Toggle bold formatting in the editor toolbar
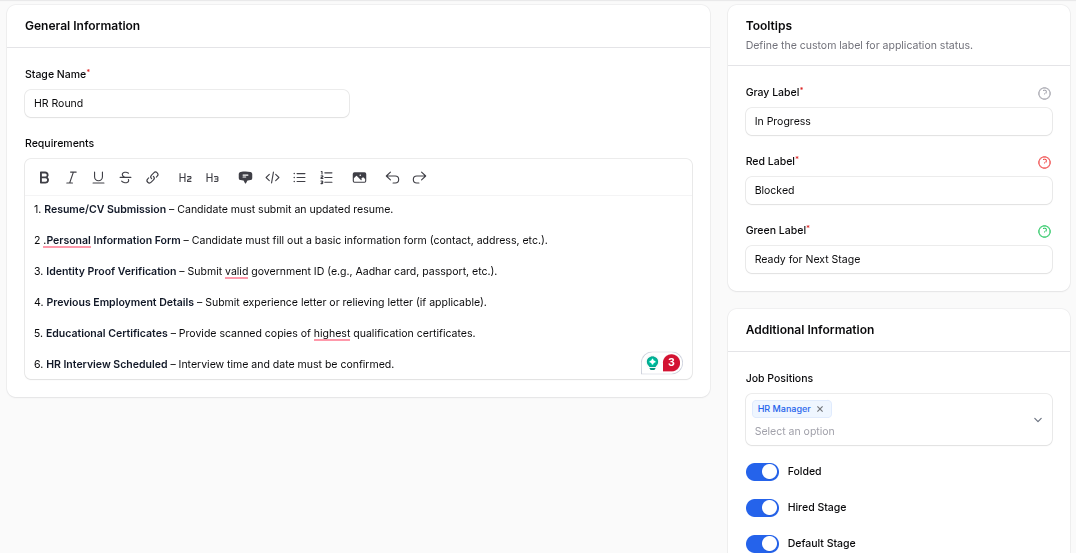1076x553 pixels. click(44, 178)
